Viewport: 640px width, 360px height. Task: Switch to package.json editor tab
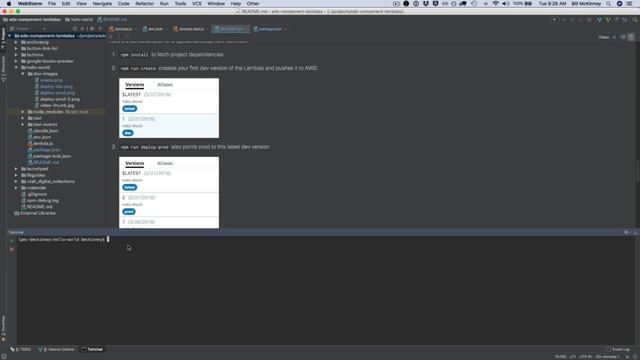pyautogui.click(x=269, y=29)
